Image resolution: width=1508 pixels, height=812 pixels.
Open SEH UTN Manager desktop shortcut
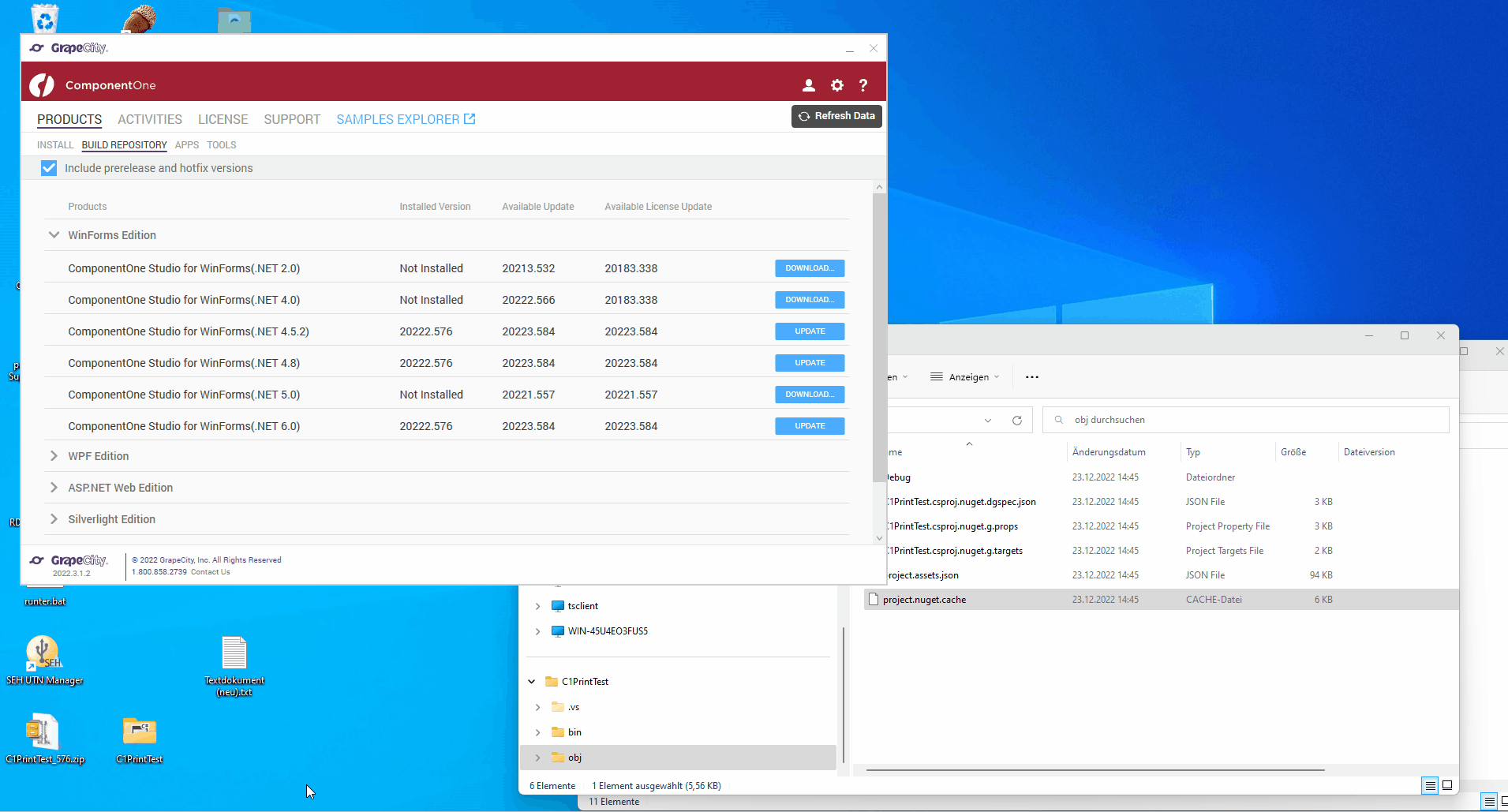click(x=44, y=660)
